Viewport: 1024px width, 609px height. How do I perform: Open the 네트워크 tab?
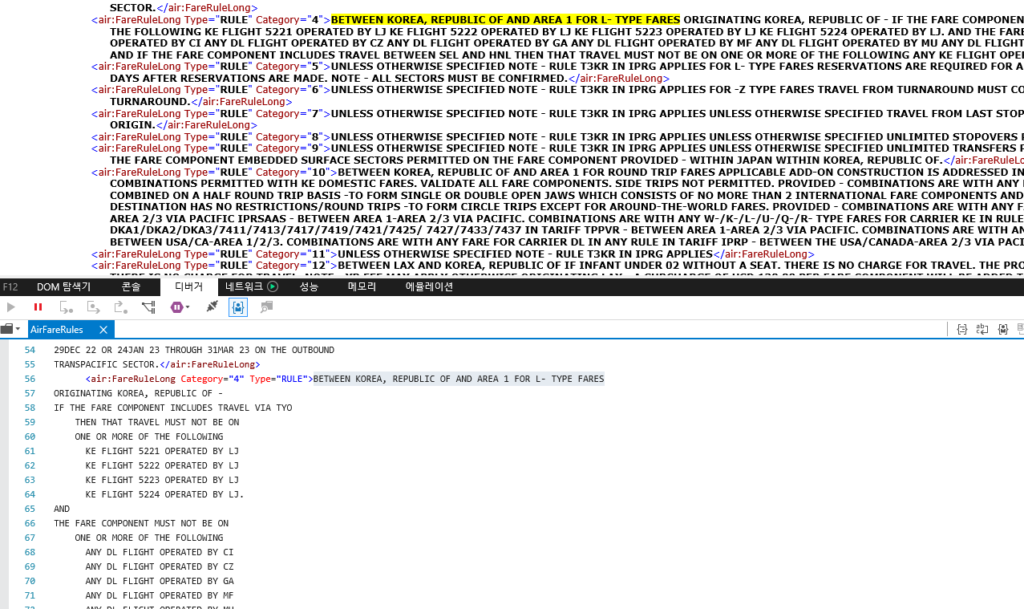[250, 286]
